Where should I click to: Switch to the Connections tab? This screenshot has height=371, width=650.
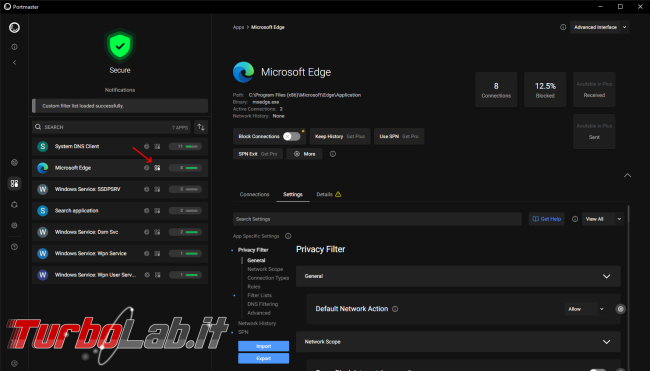tap(255, 194)
